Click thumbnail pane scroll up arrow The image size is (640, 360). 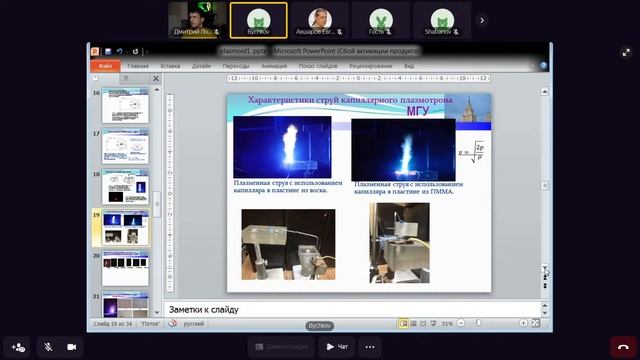[157, 90]
